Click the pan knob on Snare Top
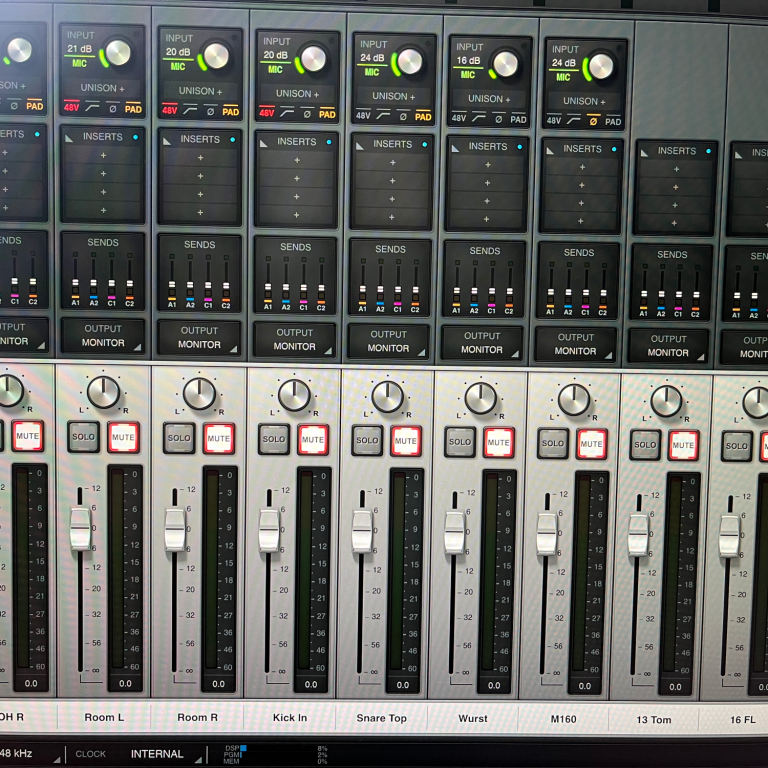 click(387, 397)
